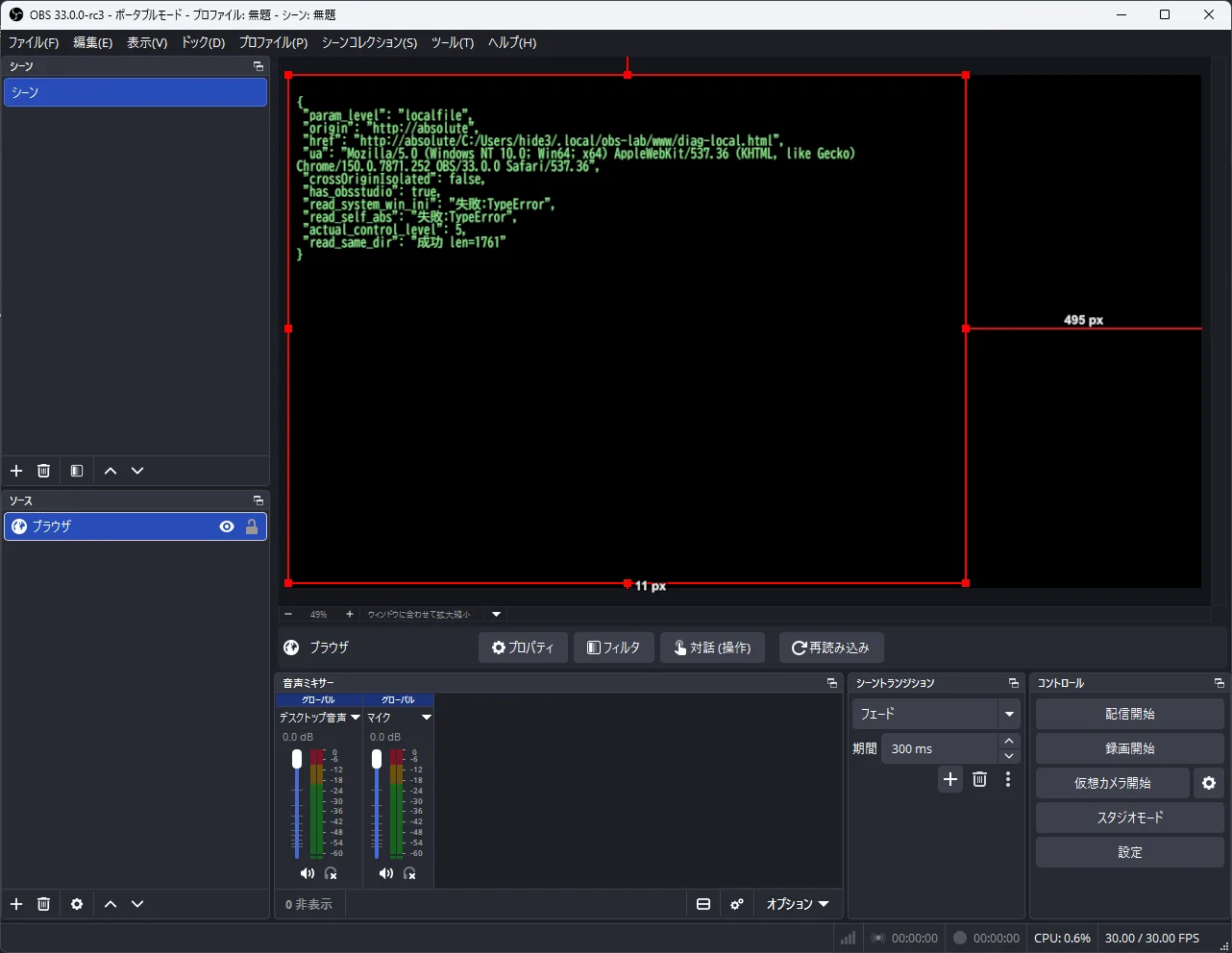Viewport: 1232px width, 953px height.
Task: Open virtual camera settings gear
Action: pos(1209,783)
